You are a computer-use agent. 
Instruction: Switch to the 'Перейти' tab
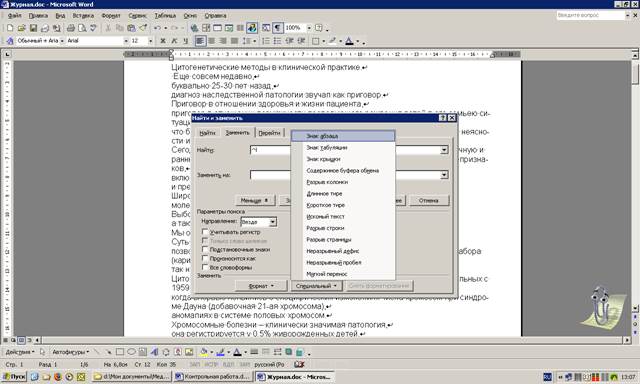pos(269,133)
